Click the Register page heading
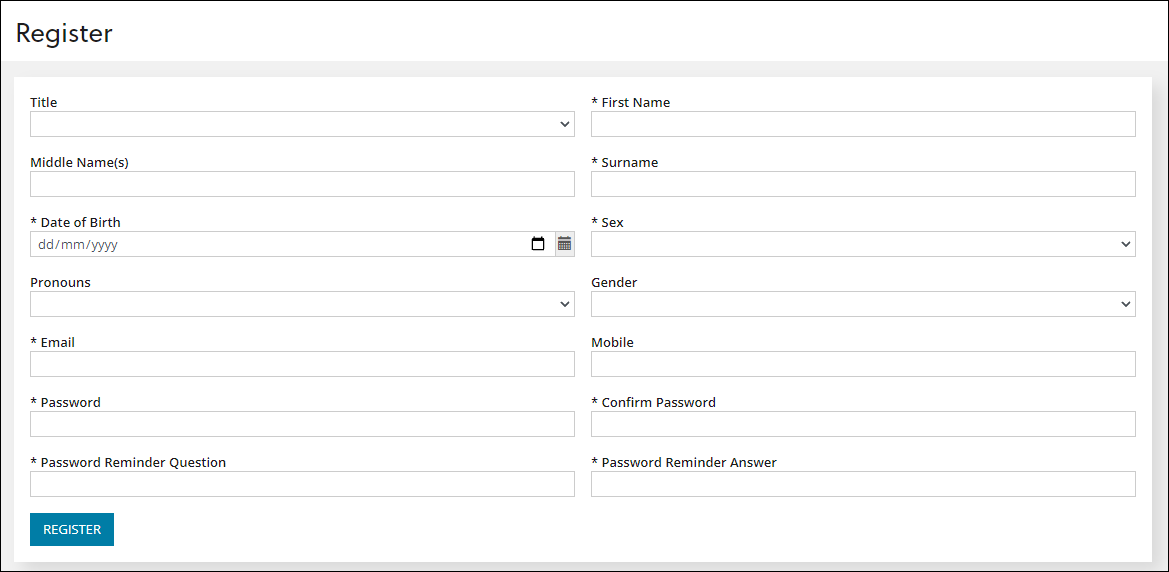 click(x=64, y=34)
